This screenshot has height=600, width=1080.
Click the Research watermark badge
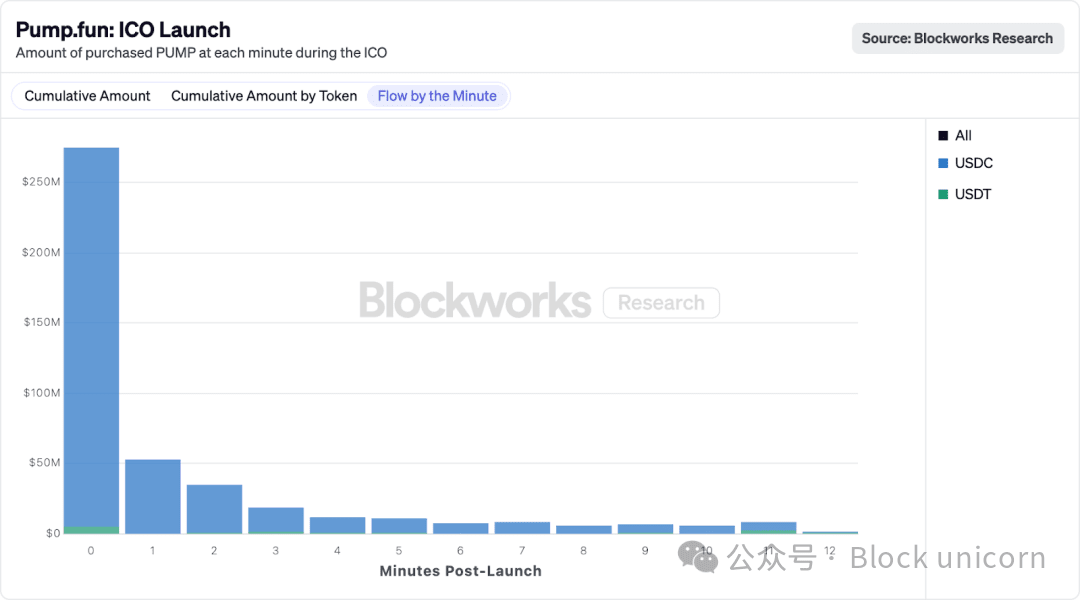661,302
